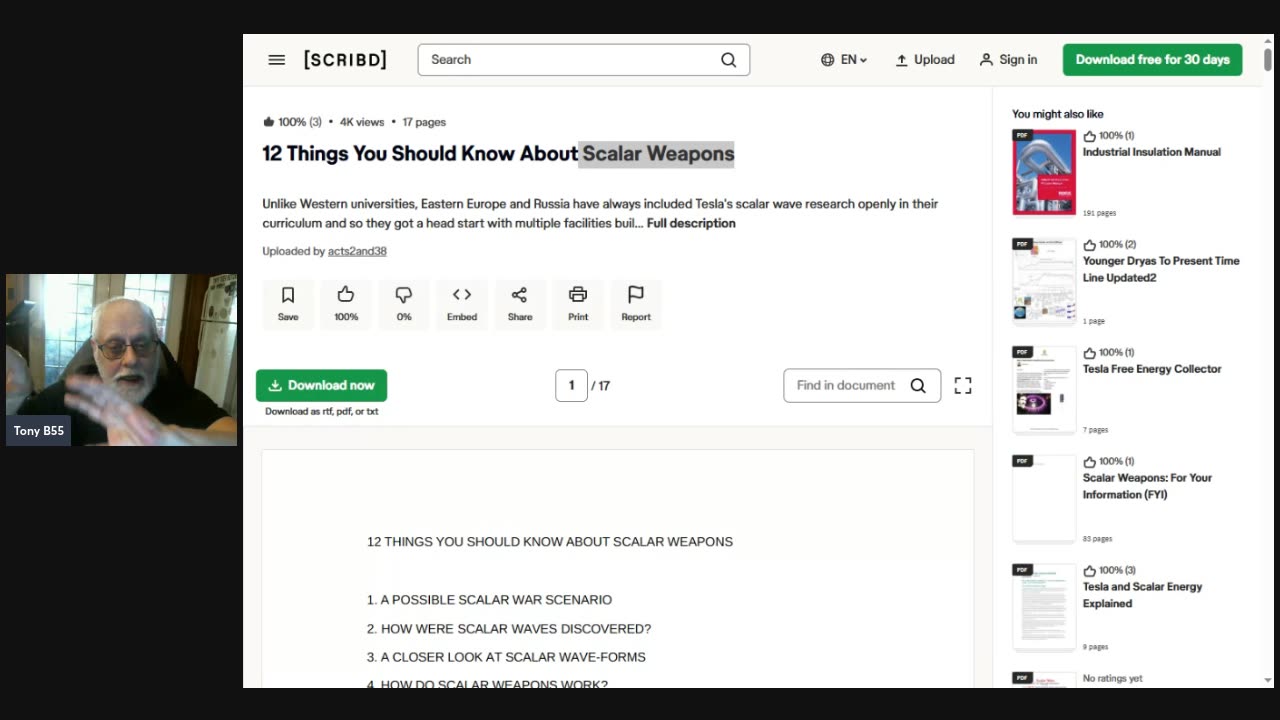Click the Industrial Insulation Manual title

click(x=1151, y=152)
